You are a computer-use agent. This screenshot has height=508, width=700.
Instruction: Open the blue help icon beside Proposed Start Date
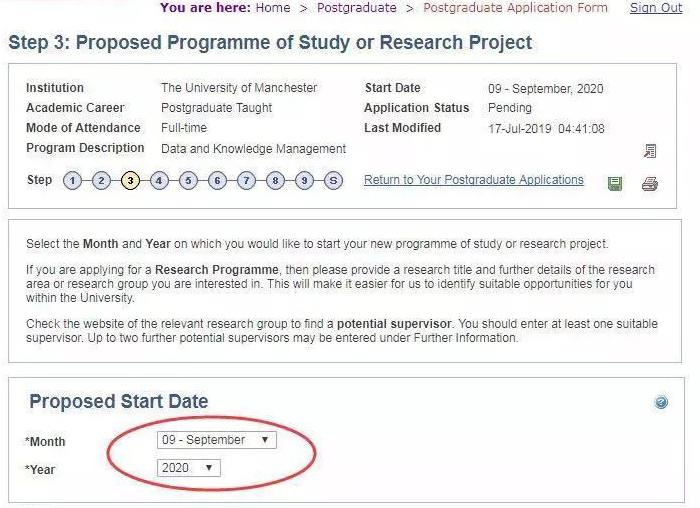click(661, 402)
